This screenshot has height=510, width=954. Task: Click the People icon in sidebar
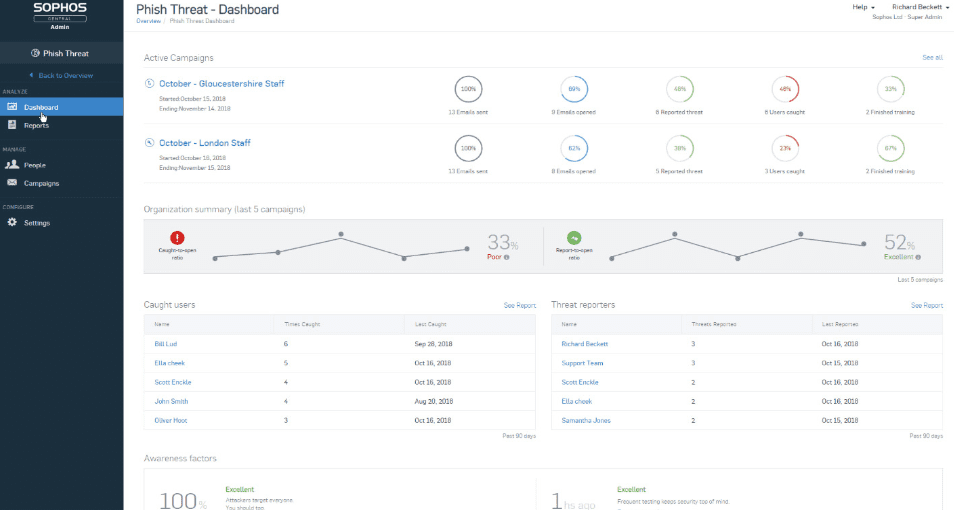(x=12, y=165)
